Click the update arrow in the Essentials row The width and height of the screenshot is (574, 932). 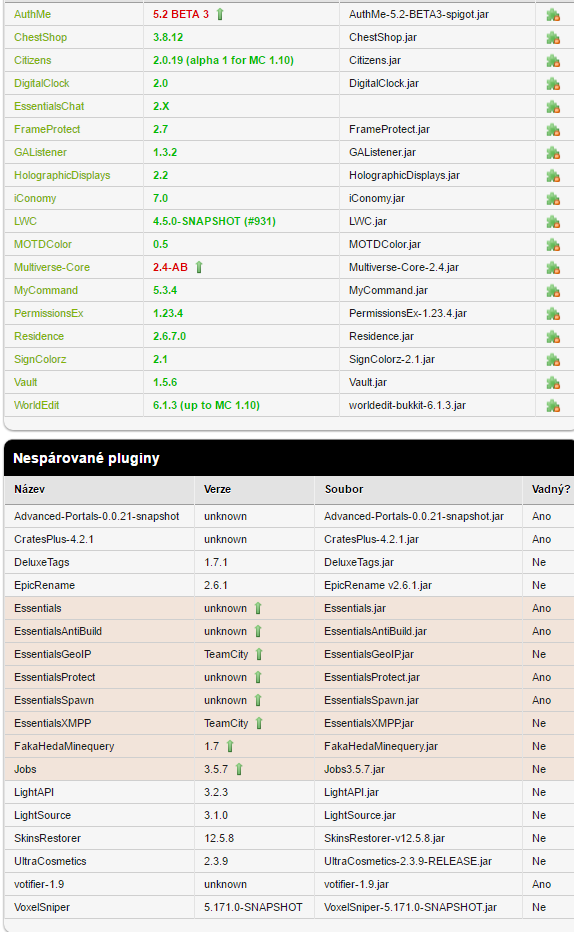point(258,608)
